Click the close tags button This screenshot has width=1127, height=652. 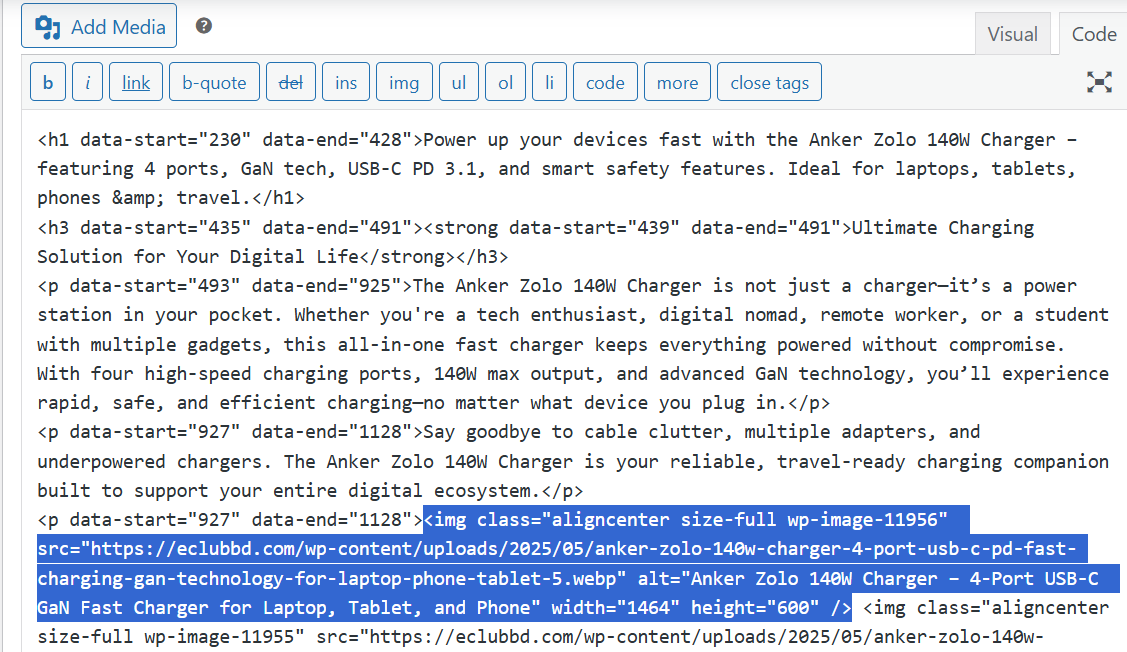click(769, 82)
